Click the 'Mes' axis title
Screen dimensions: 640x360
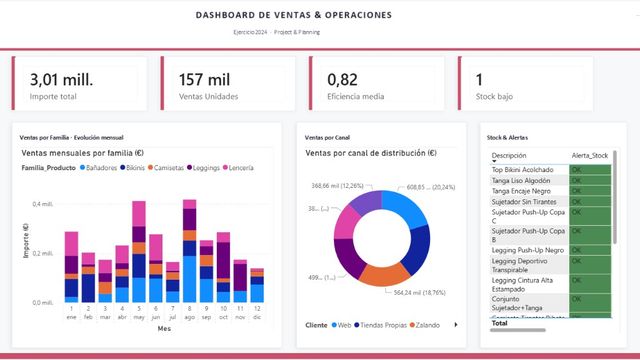click(164, 328)
